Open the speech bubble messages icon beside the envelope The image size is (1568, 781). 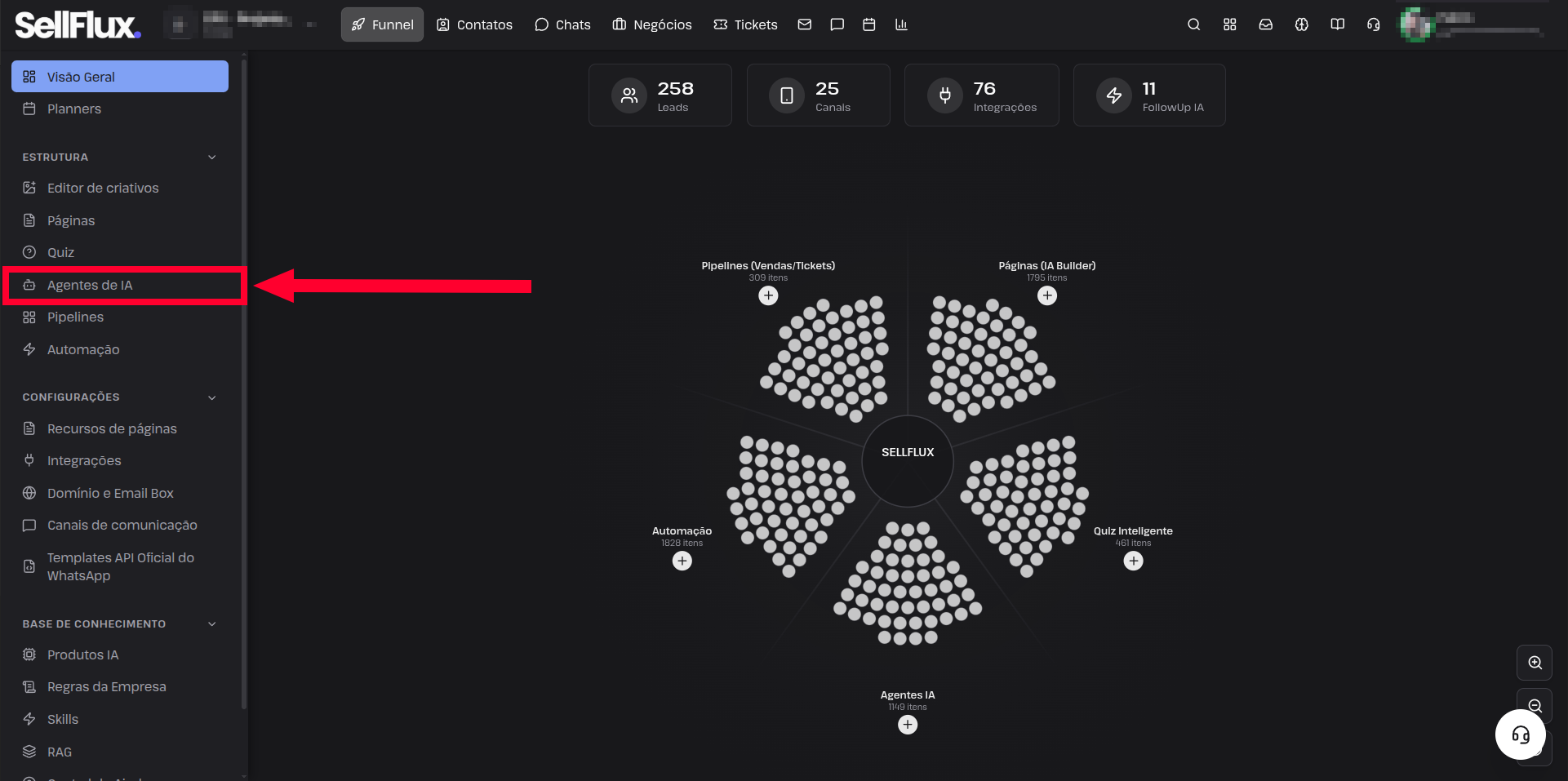837,24
